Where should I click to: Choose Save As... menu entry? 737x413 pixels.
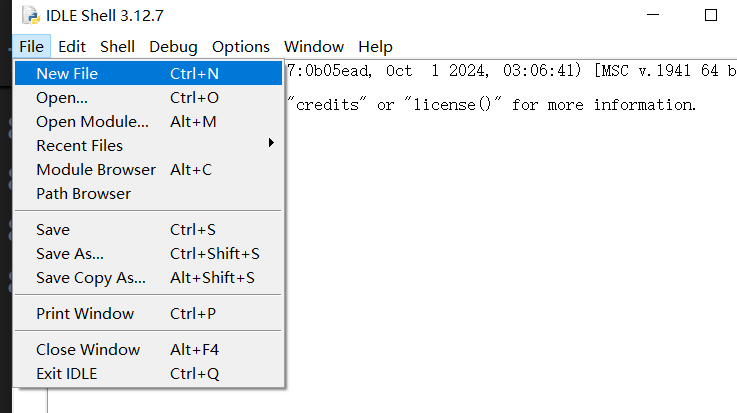coord(70,253)
